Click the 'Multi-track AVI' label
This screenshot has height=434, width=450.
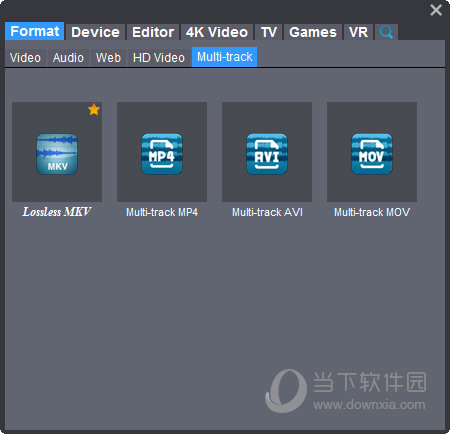(267, 212)
